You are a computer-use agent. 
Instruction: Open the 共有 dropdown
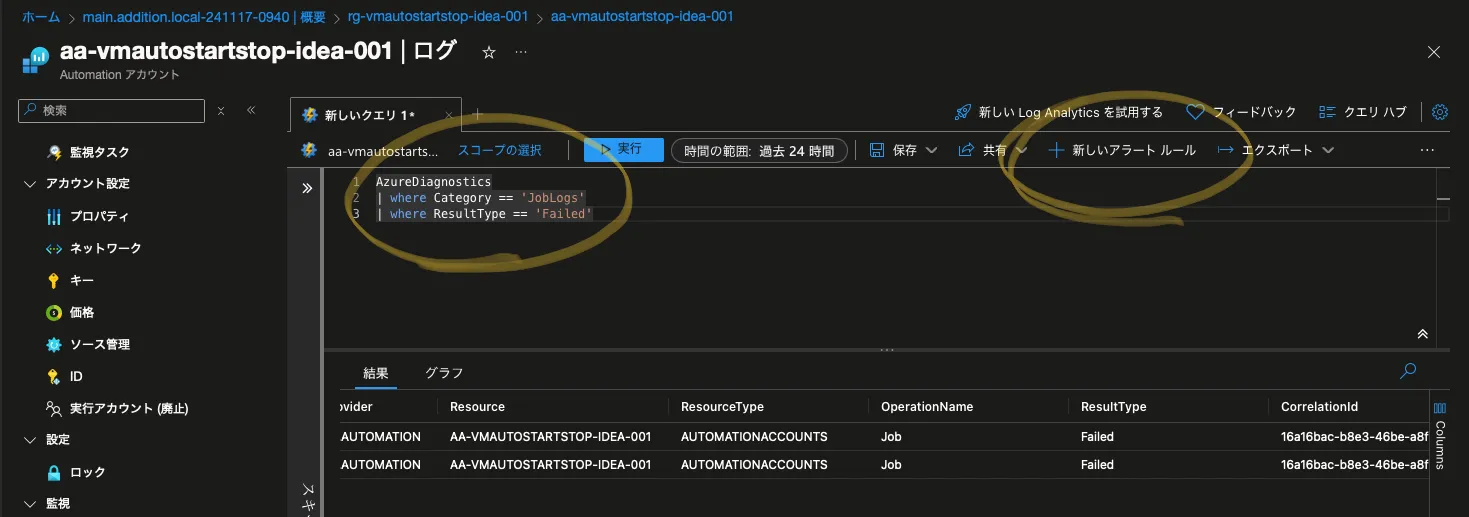coord(994,150)
